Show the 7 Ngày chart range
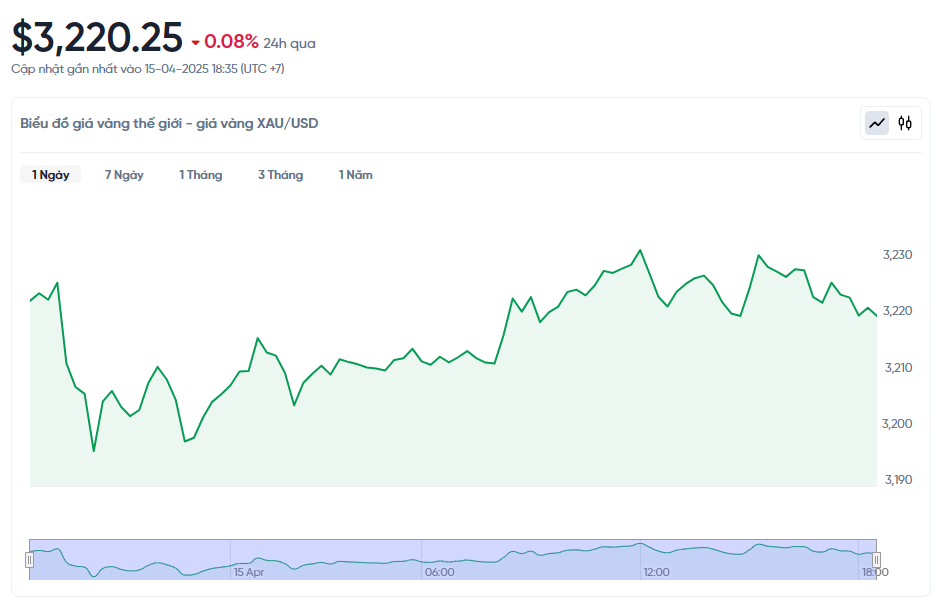This screenshot has width=940, height=613. coord(124,175)
